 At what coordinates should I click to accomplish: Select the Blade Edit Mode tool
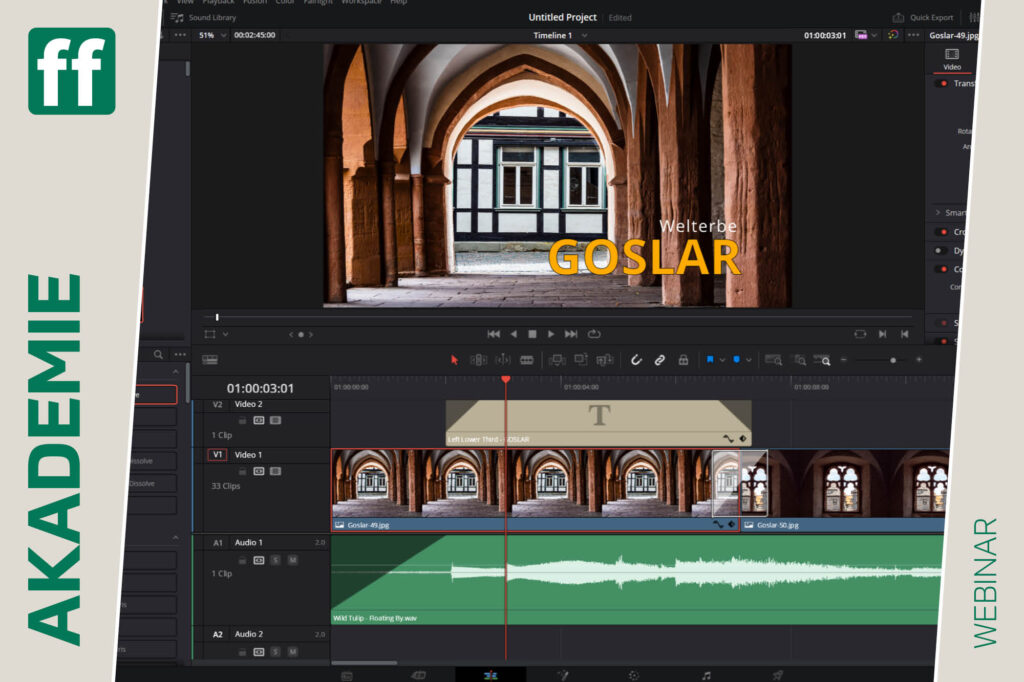point(526,360)
